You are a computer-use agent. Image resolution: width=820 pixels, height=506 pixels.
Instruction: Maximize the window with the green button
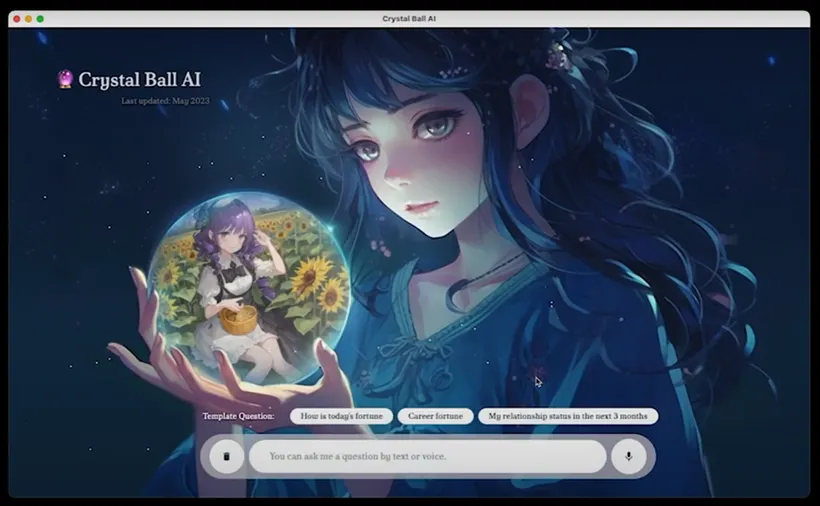pyautogui.click(x=40, y=19)
